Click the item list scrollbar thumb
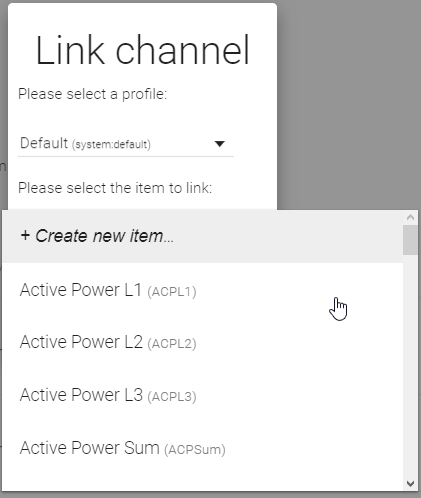The width and height of the screenshot is (421, 498). click(410, 240)
